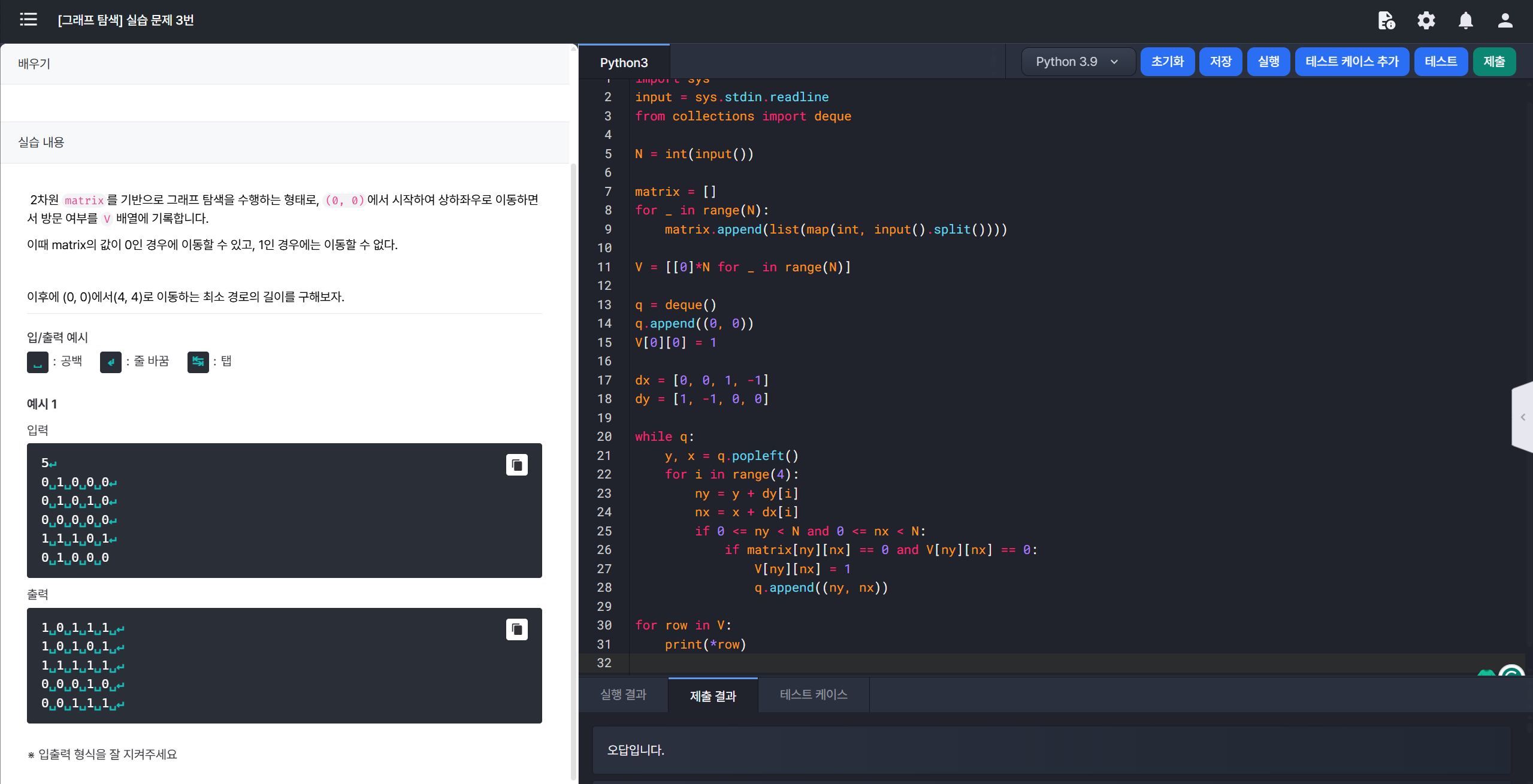Image resolution: width=1533 pixels, height=784 pixels.
Task: Click the 공백 space legend icon
Action: click(x=38, y=362)
